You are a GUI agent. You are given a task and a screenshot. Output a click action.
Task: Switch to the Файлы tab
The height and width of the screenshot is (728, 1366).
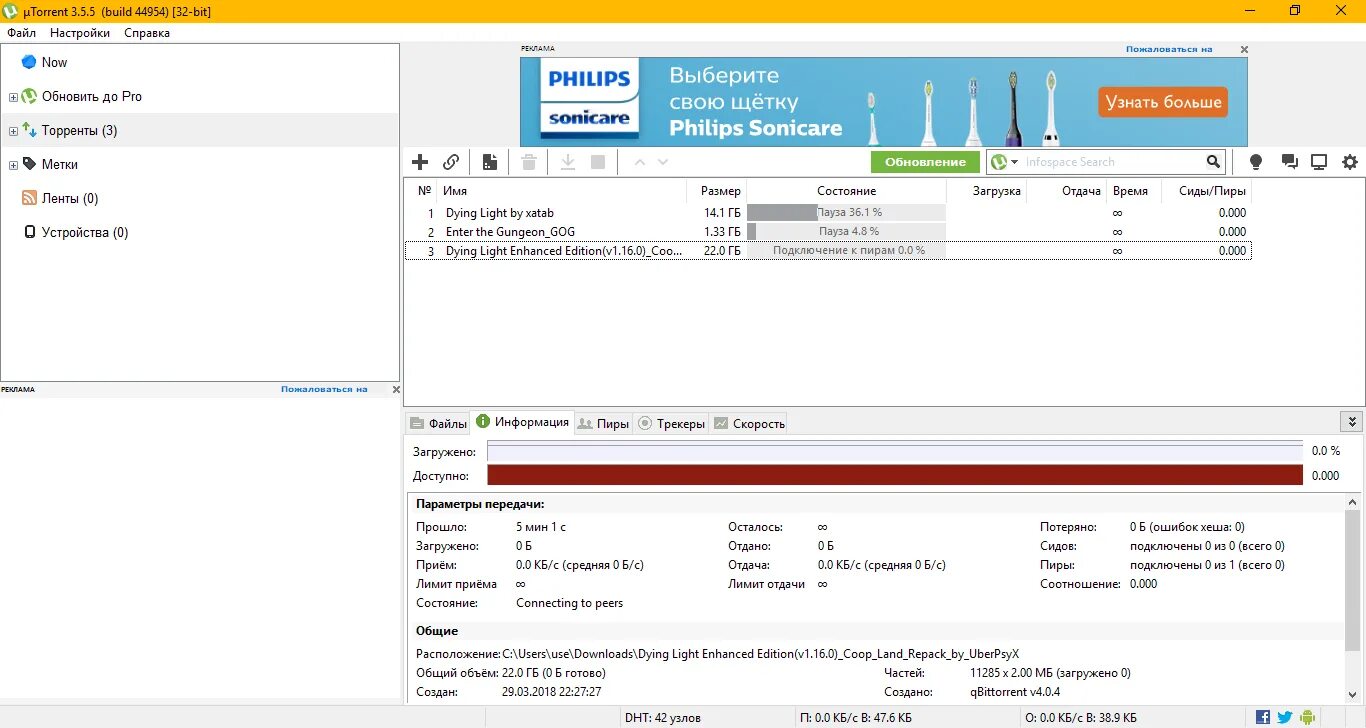tap(438, 423)
